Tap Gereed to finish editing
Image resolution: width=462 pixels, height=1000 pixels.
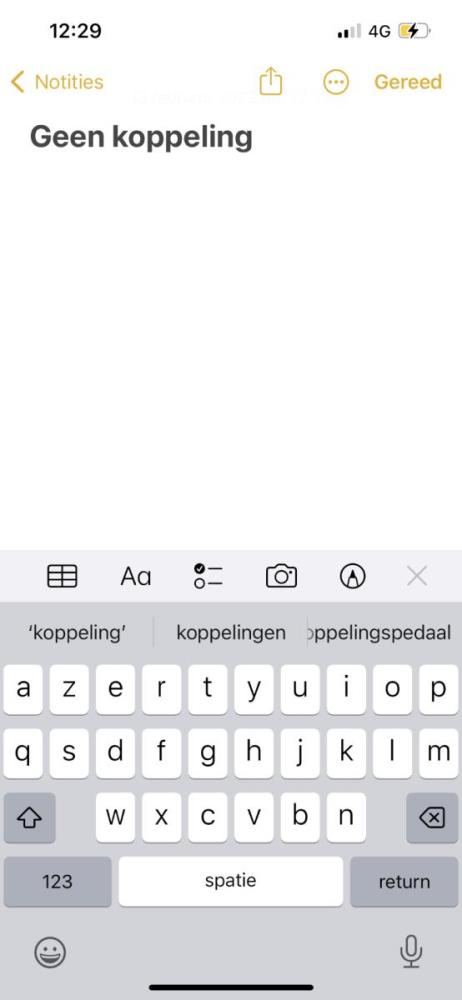[408, 82]
